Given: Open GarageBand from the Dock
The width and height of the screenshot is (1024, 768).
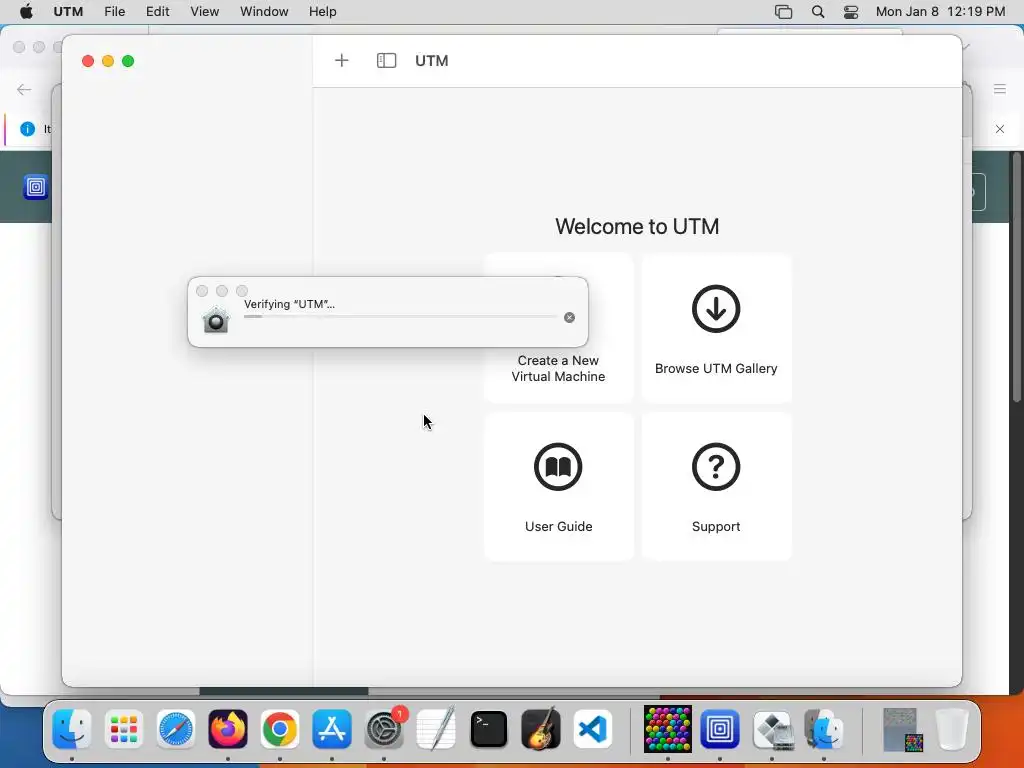Looking at the screenshot, I should pos(541,729).
